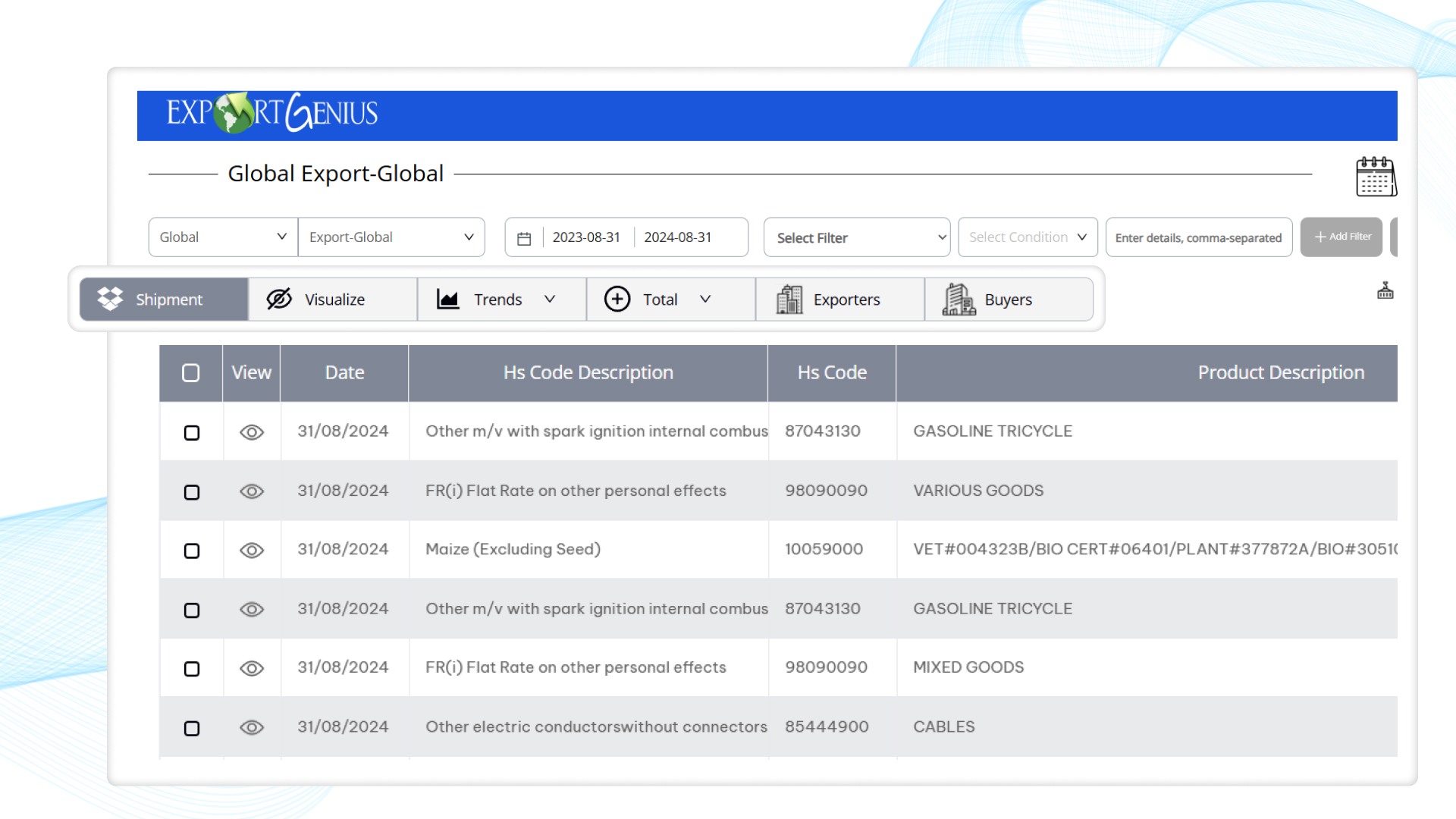The image size is (1456, 819).
Task: Click the Total plus icon
Action: click(617, 299)
